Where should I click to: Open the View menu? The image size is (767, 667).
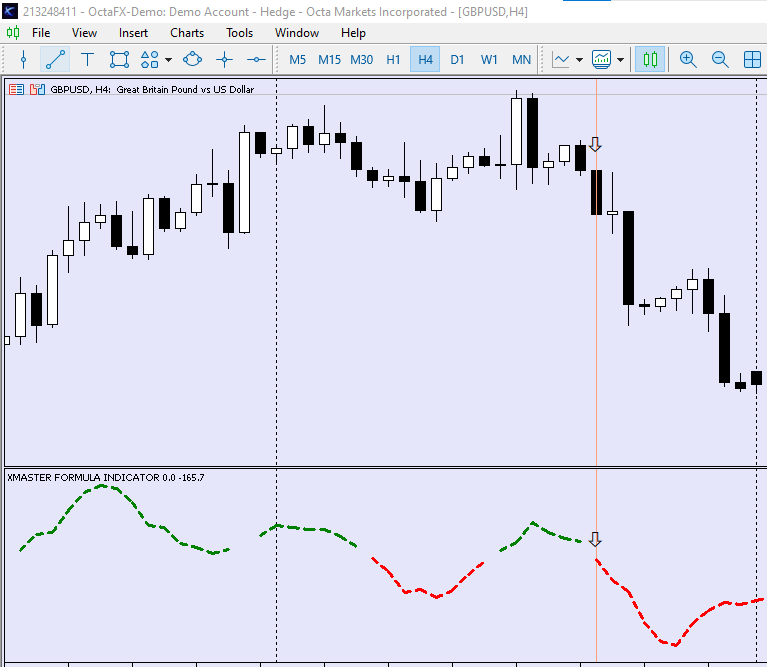84,33
